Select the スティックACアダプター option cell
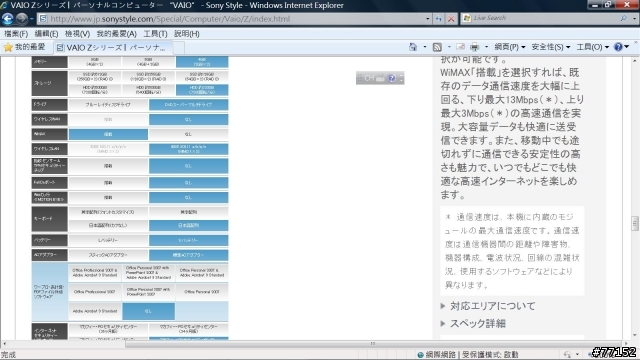 pos(108,255)
